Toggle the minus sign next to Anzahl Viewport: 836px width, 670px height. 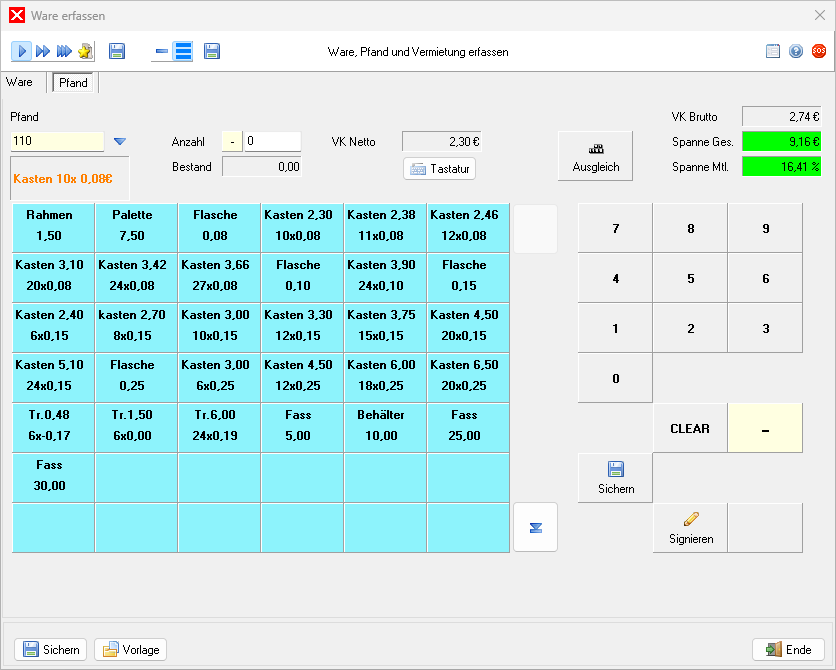tap(231, 142)
